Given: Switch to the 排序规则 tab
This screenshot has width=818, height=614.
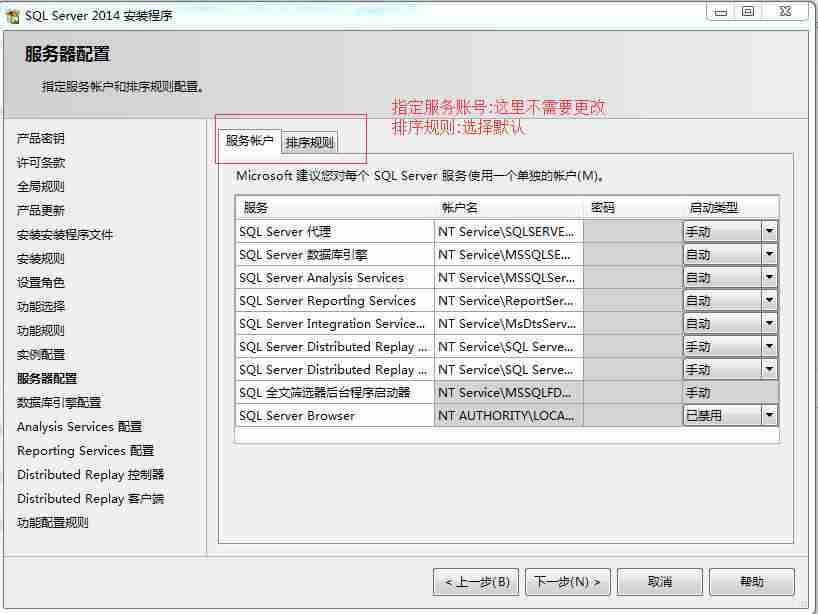Looking at the screenshot, I should point(311,142).
